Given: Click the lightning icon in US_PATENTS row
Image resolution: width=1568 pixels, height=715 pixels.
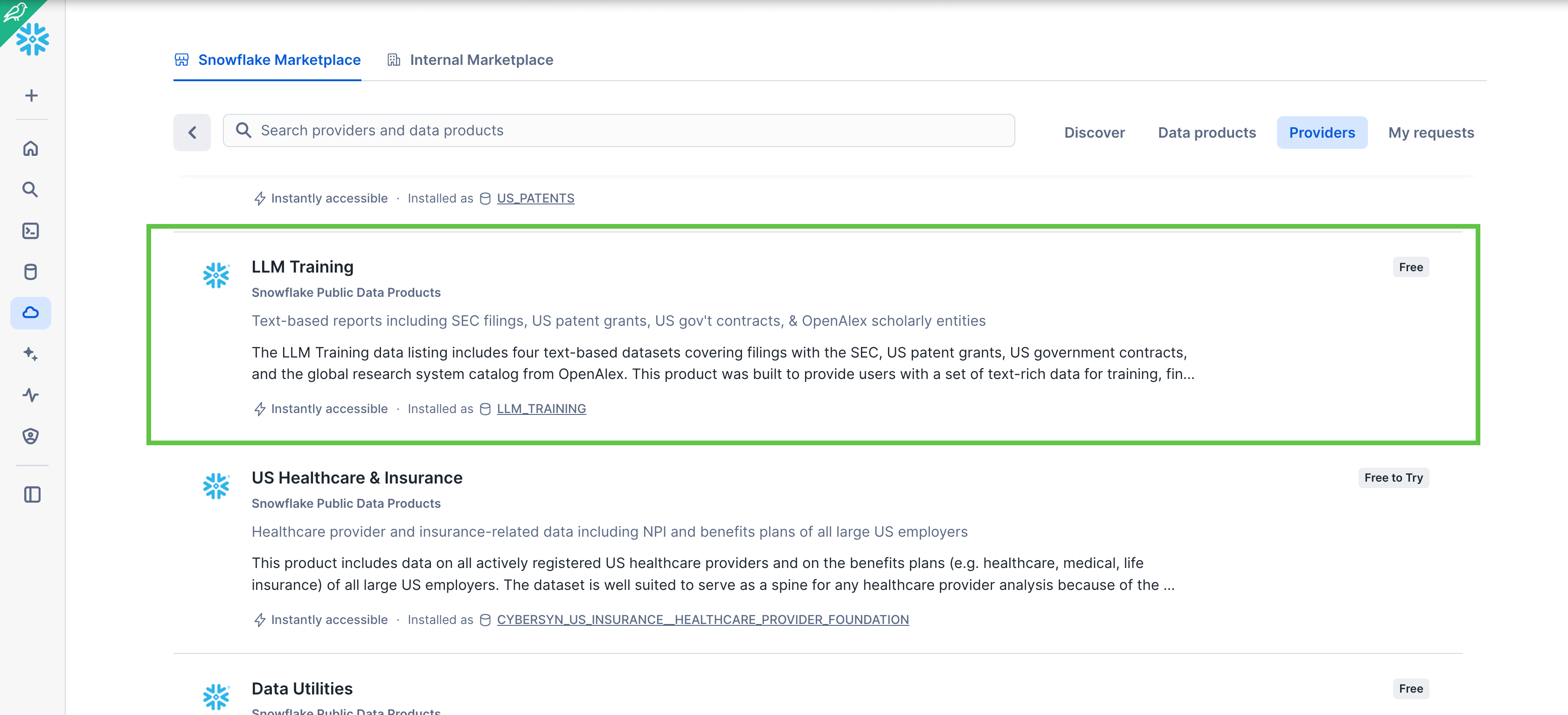Looking at the screenshot, I should 260,198.
